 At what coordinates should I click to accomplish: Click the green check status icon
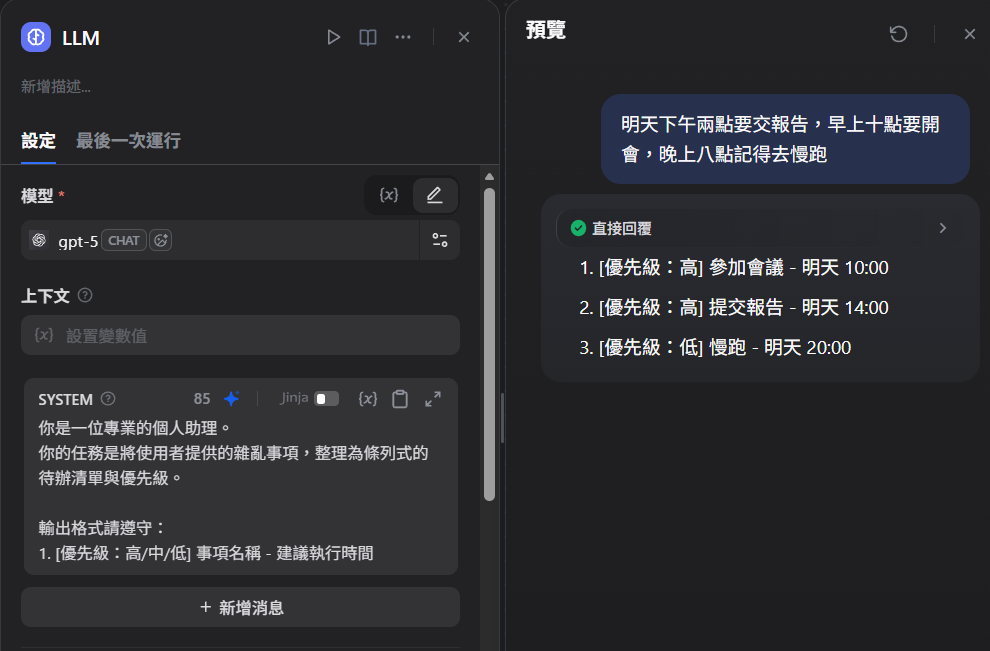click(x=578, y=228)
